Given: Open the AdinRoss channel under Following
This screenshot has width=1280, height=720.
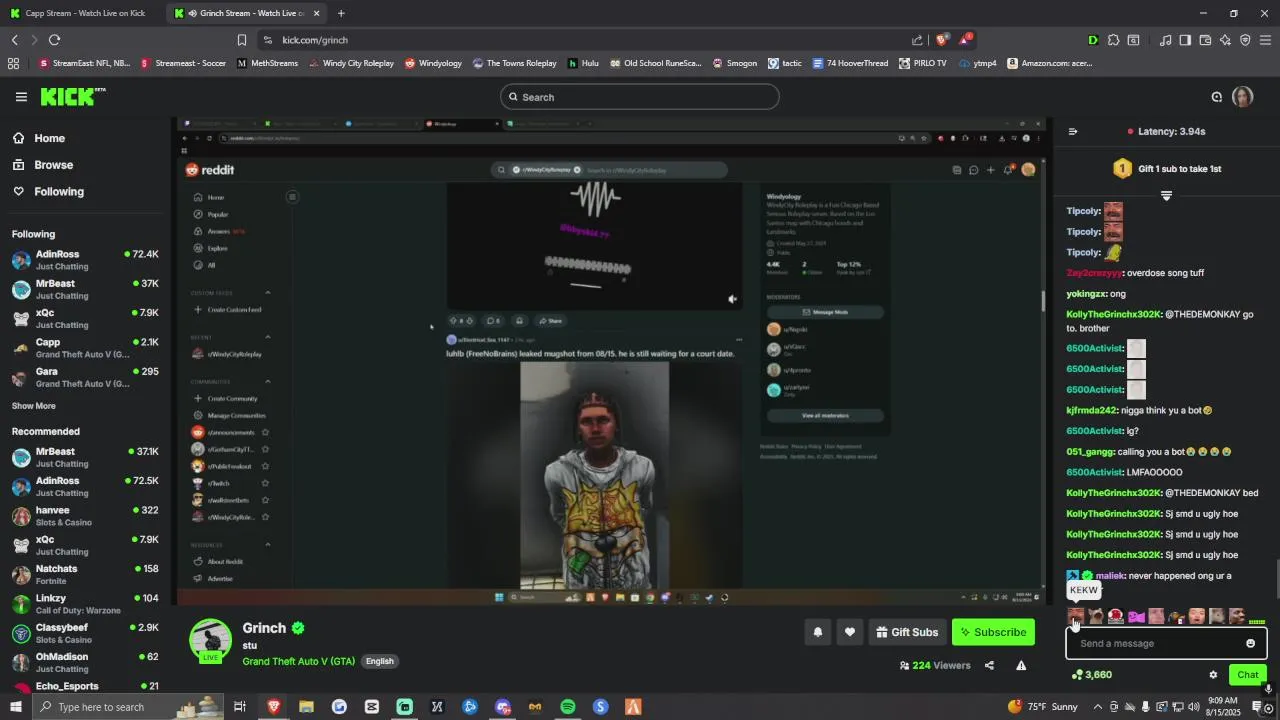Looking at the screenshot, I should (x=85, y=260).
